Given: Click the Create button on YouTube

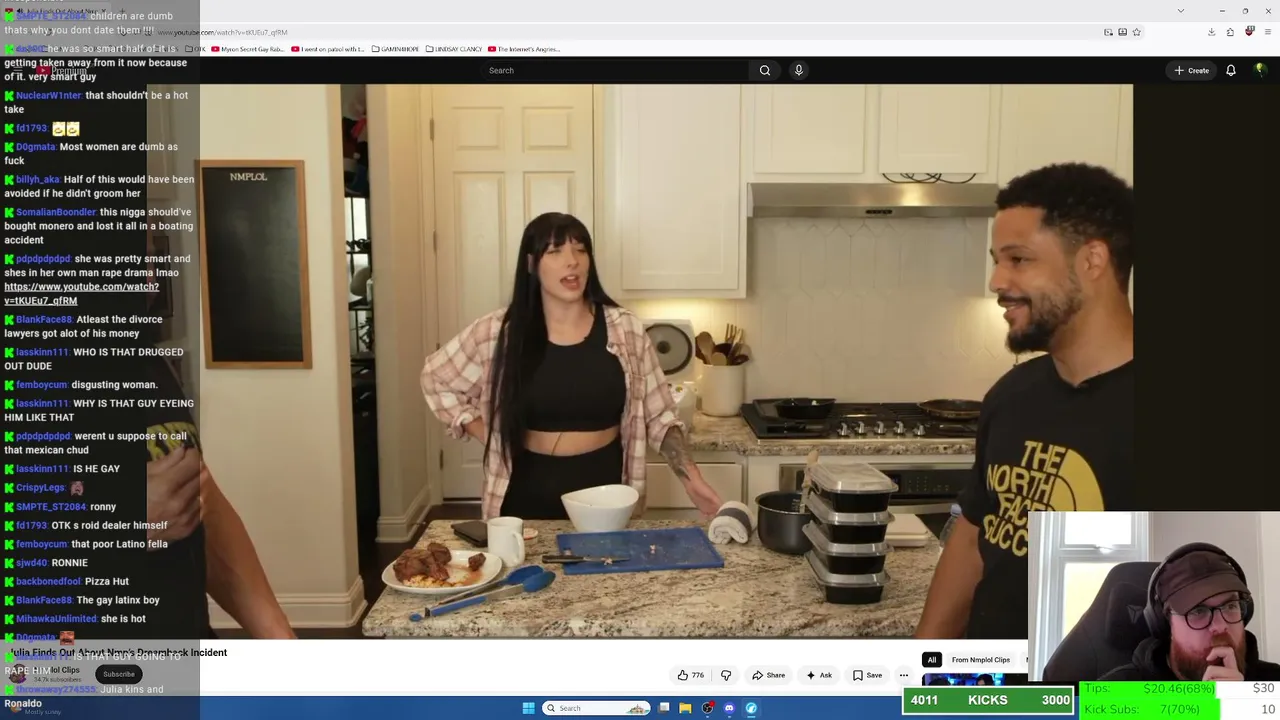Looking at the screenshot, I should [x=1192, y=70].
